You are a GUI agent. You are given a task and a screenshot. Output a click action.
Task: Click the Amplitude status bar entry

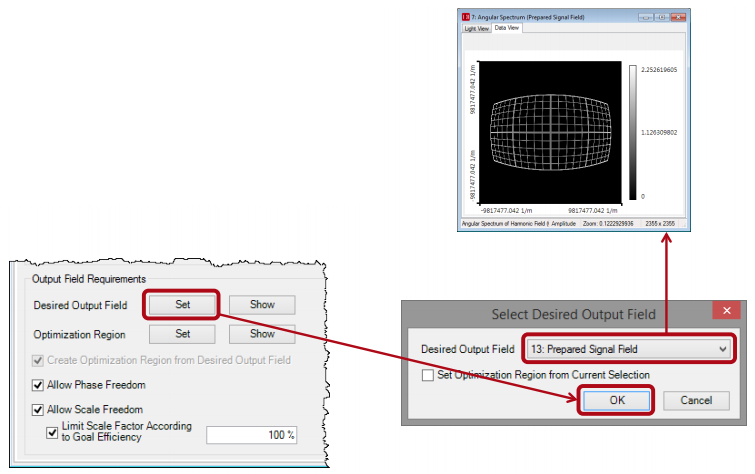563,224
